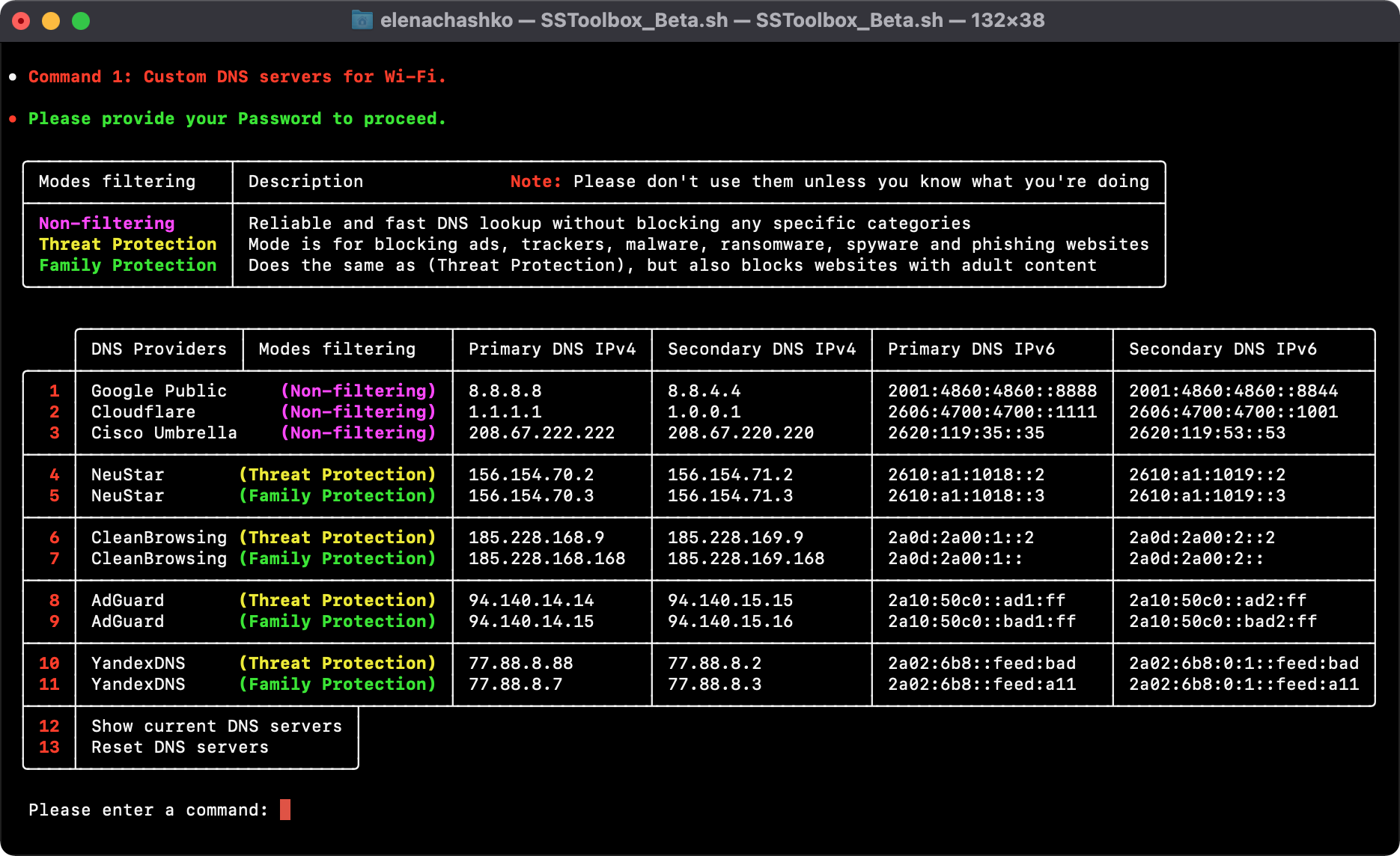1400x856 pixels.
Task: Click the 'Primary DNS IPv4' column header
Action: click(x=553, y=349)
